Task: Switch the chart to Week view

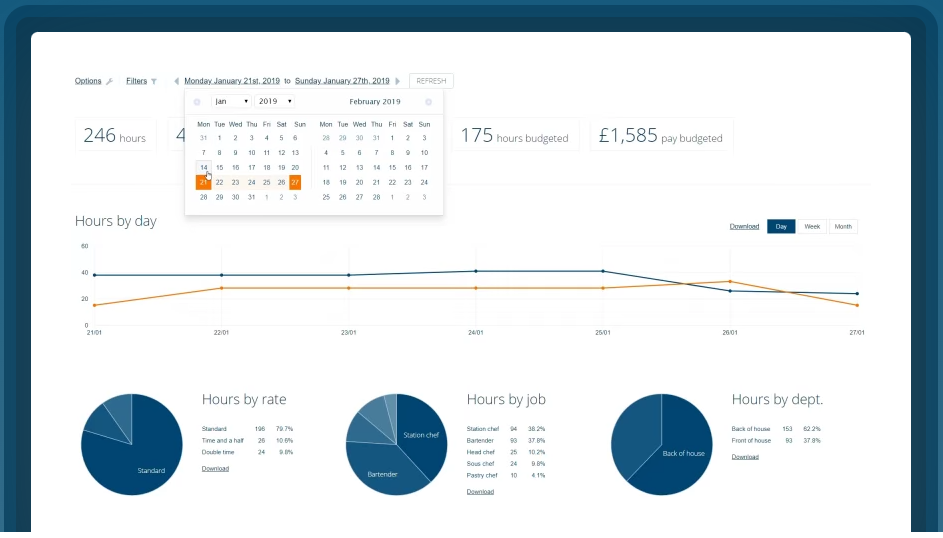Action: tap(812, 227)
